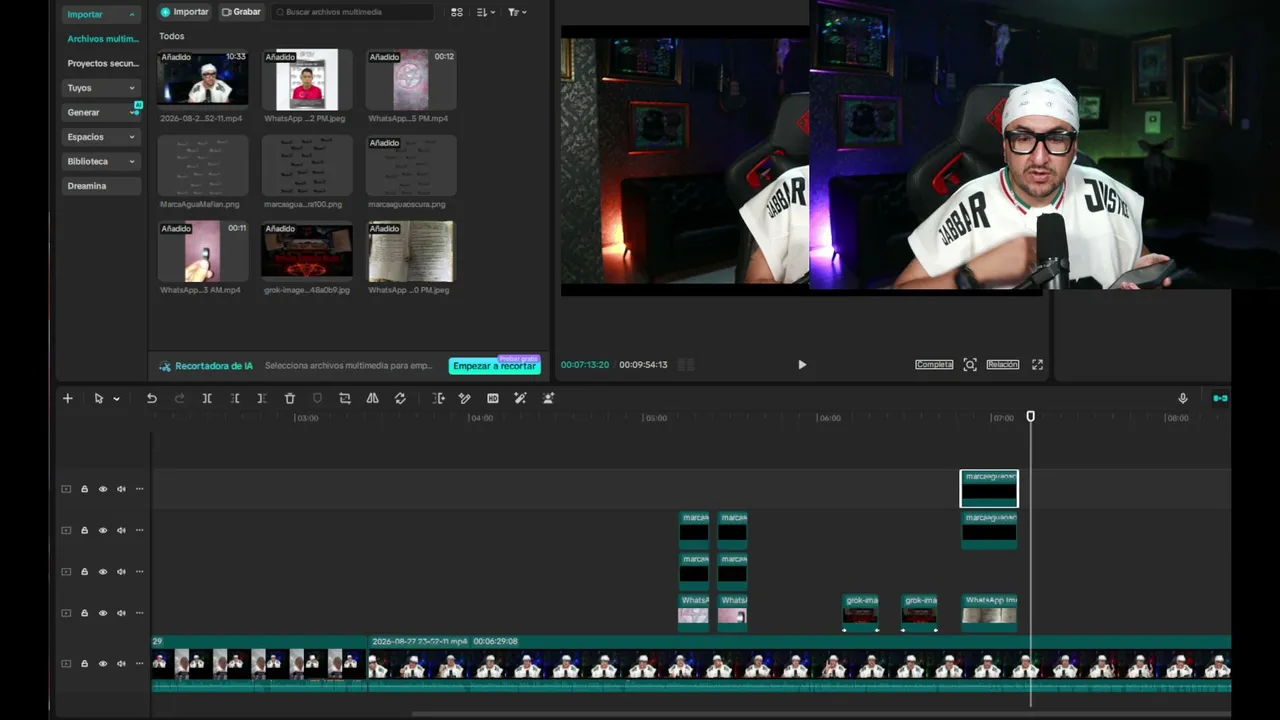Open Archivos multimedia in the sidebar
The width and height of the screenshot is (1280, 720).
[102, 39]
